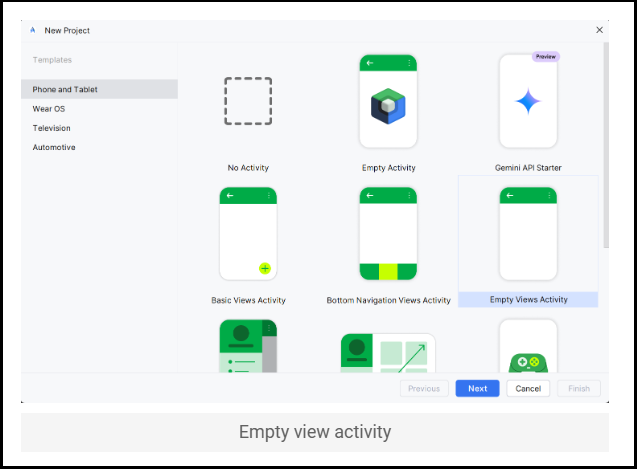Click the Cancel button
The height and width of the screenshot is (469, 637).
[528, 388]
